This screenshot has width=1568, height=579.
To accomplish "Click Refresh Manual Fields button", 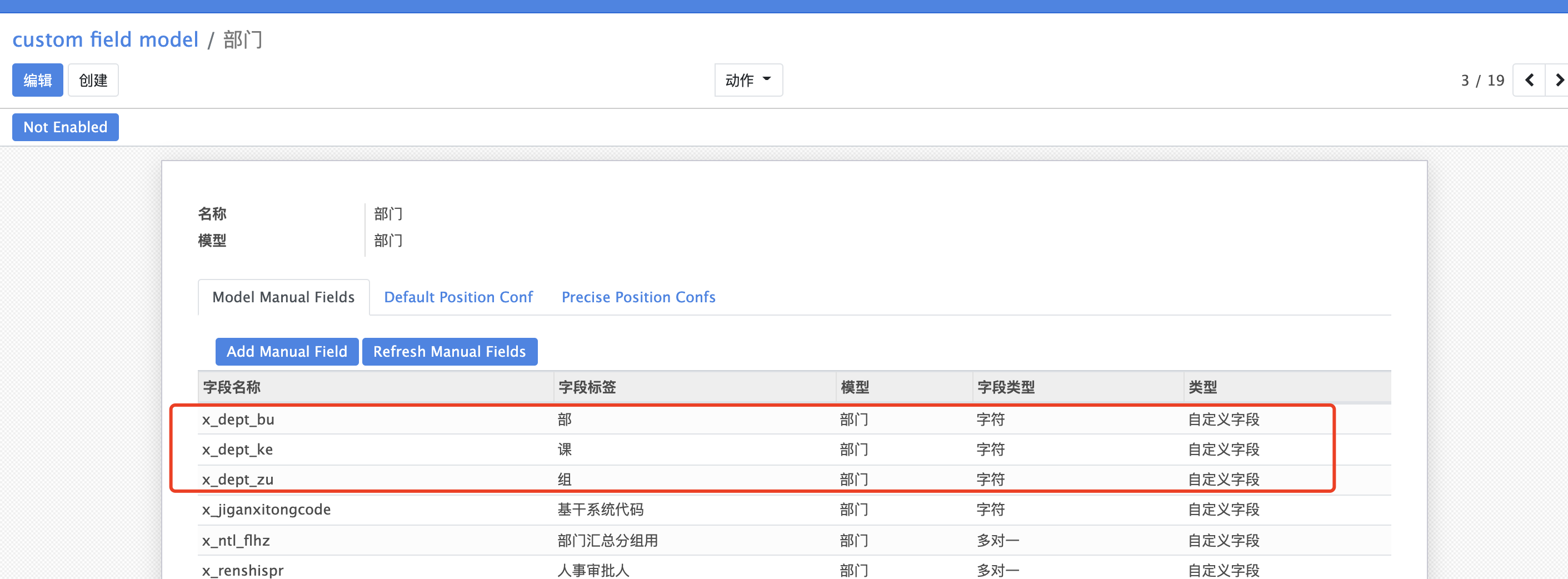I will (449, 352).
